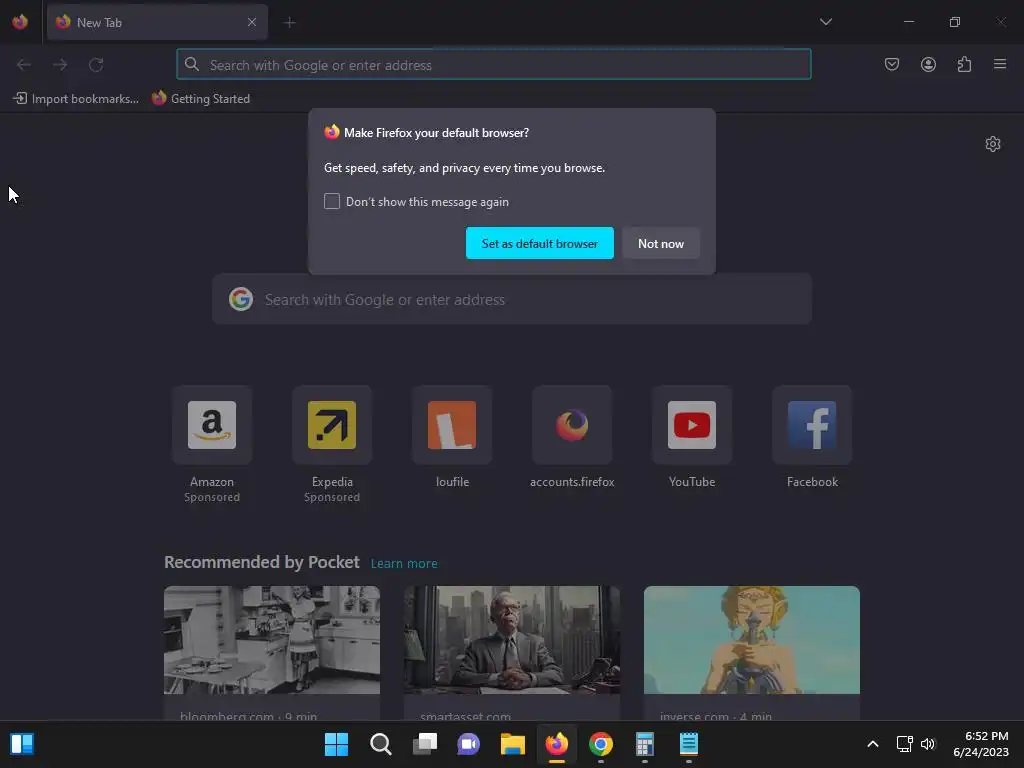Reload the current page
1024x768 pixels.
(x=96, y=65)
